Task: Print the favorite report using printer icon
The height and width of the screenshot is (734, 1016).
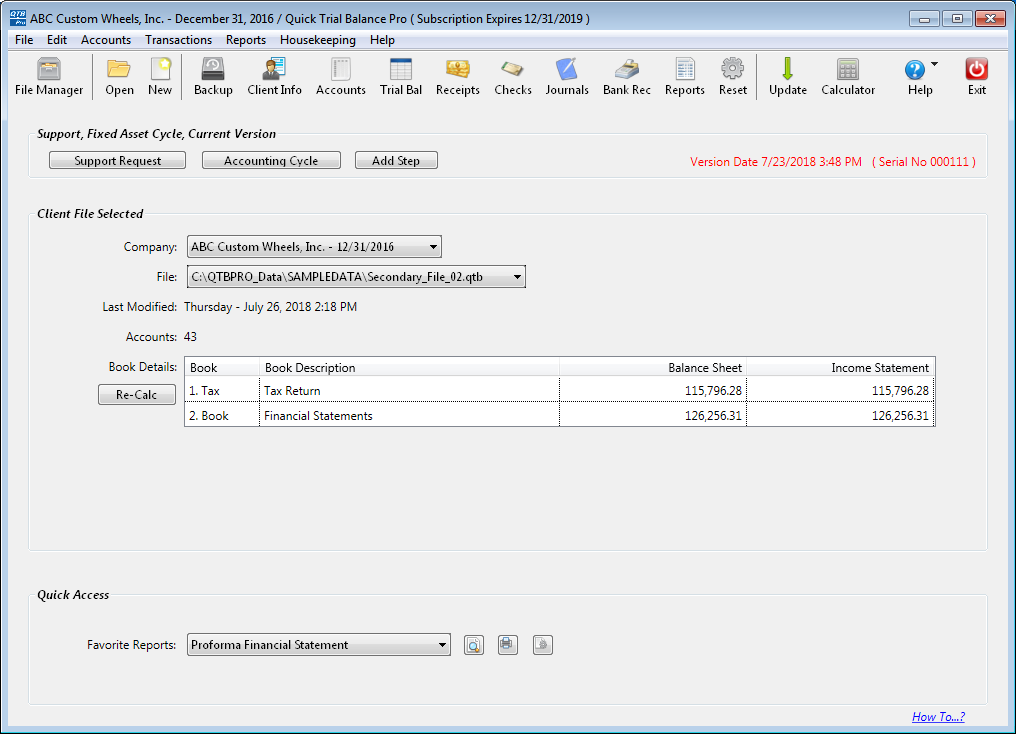Action: click(507, 645)
